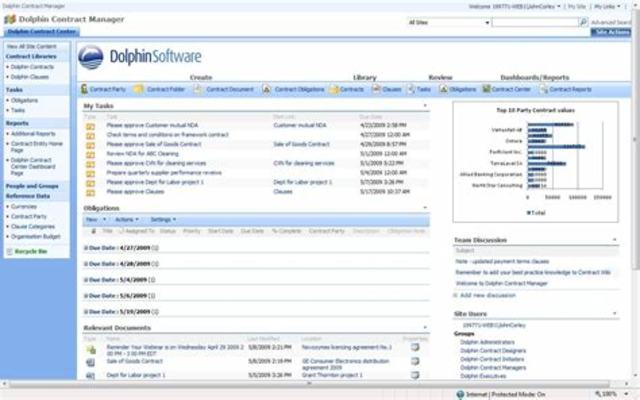Click properties icon for Sale of Goods Contract row
Image resolution: width=640 pixels, height=400 pixels.
click(415, 361)
